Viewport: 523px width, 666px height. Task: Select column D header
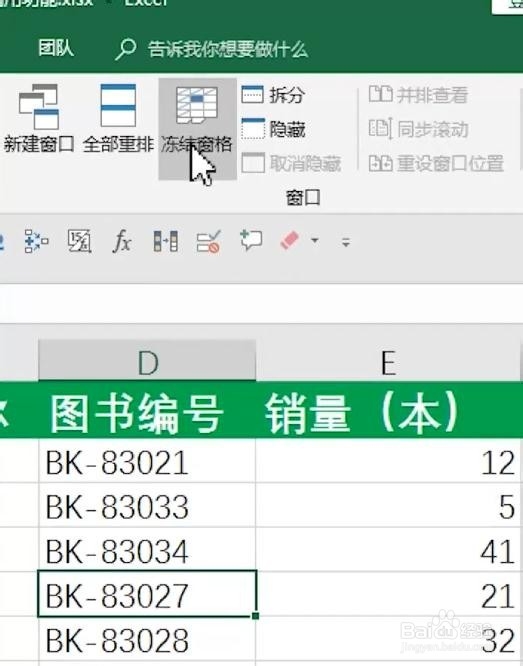coord(147,361)
